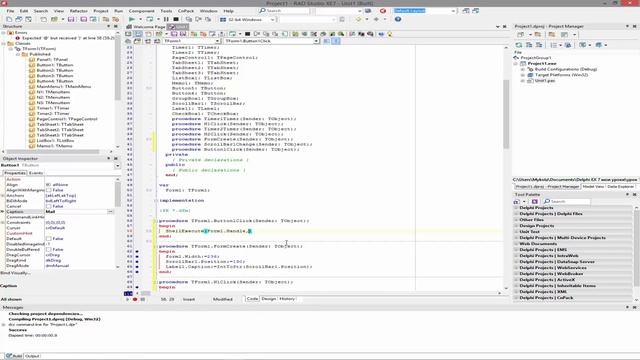This screenshot has width=640, height=360.
Task: Toggle the Cancel False checkbox
Action: coord(49,207)
